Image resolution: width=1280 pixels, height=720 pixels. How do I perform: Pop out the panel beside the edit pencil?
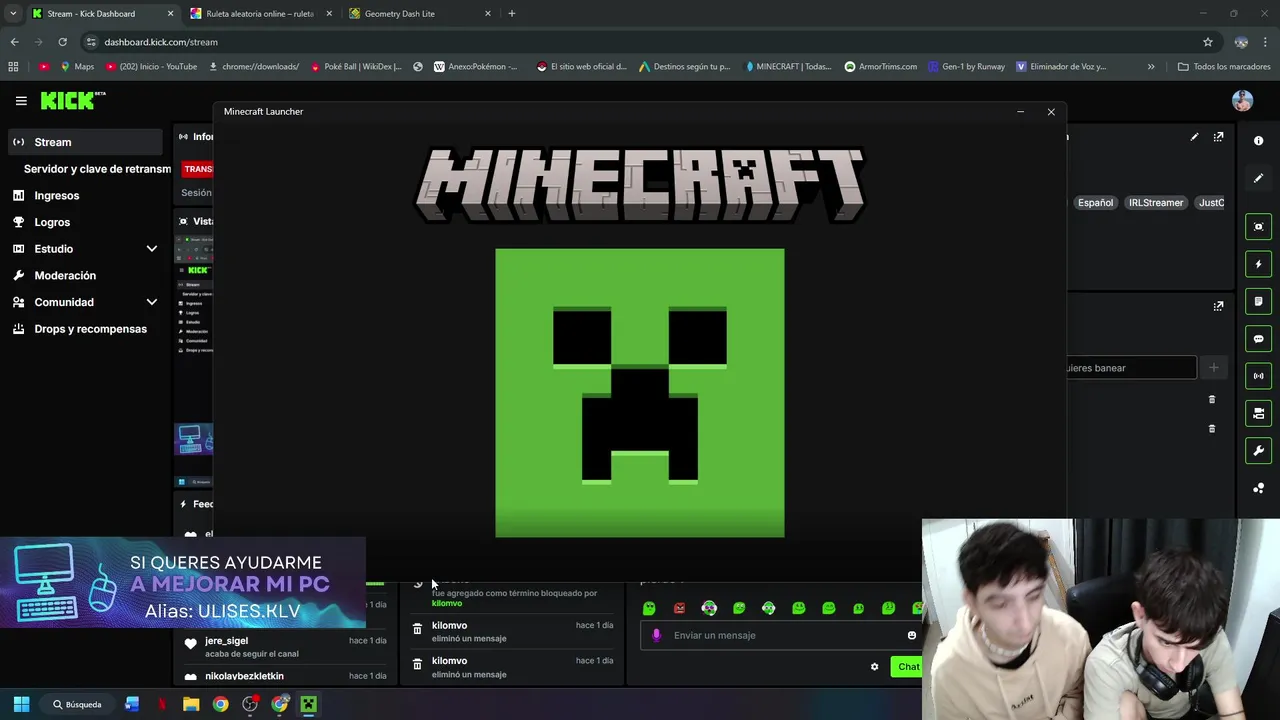(x=1218, y=137)
